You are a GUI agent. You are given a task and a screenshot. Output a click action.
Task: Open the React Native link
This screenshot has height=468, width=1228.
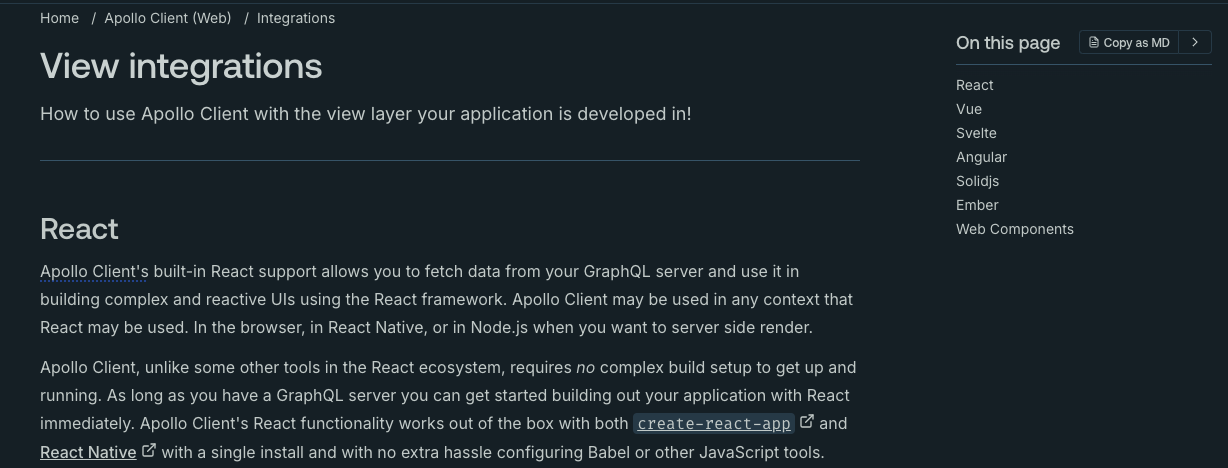click(88, 452)
